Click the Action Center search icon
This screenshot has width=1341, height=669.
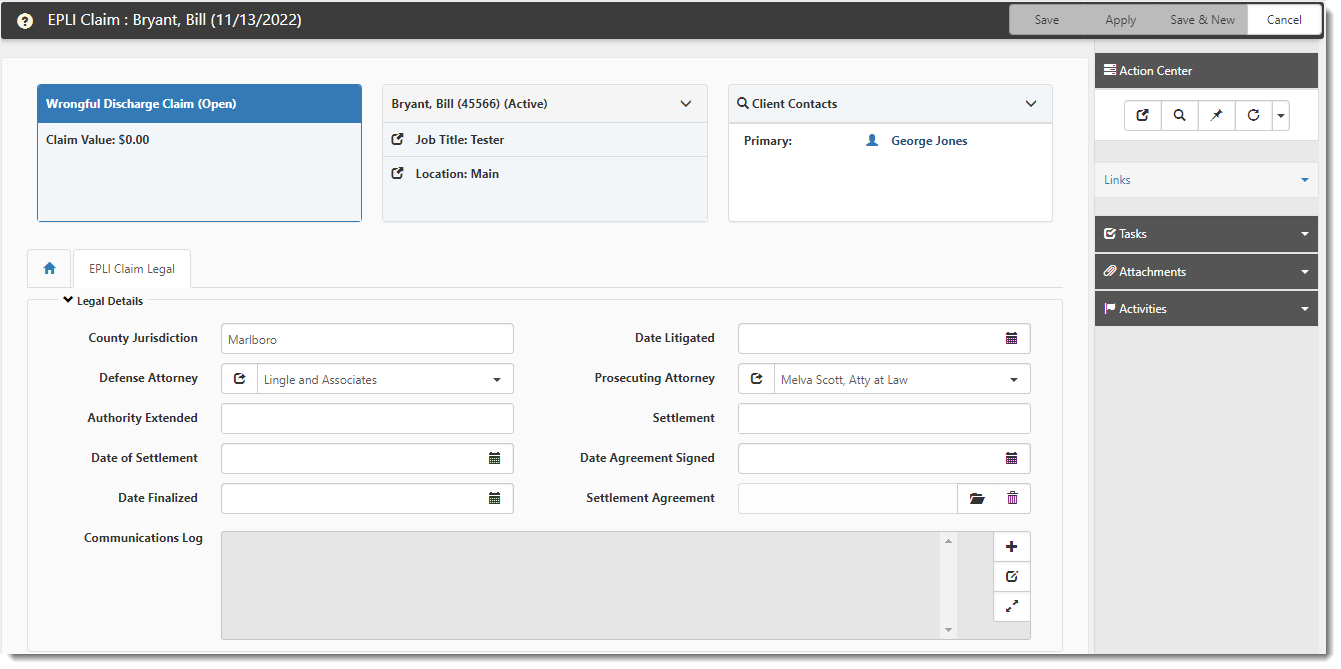(x=1180, y=116)
